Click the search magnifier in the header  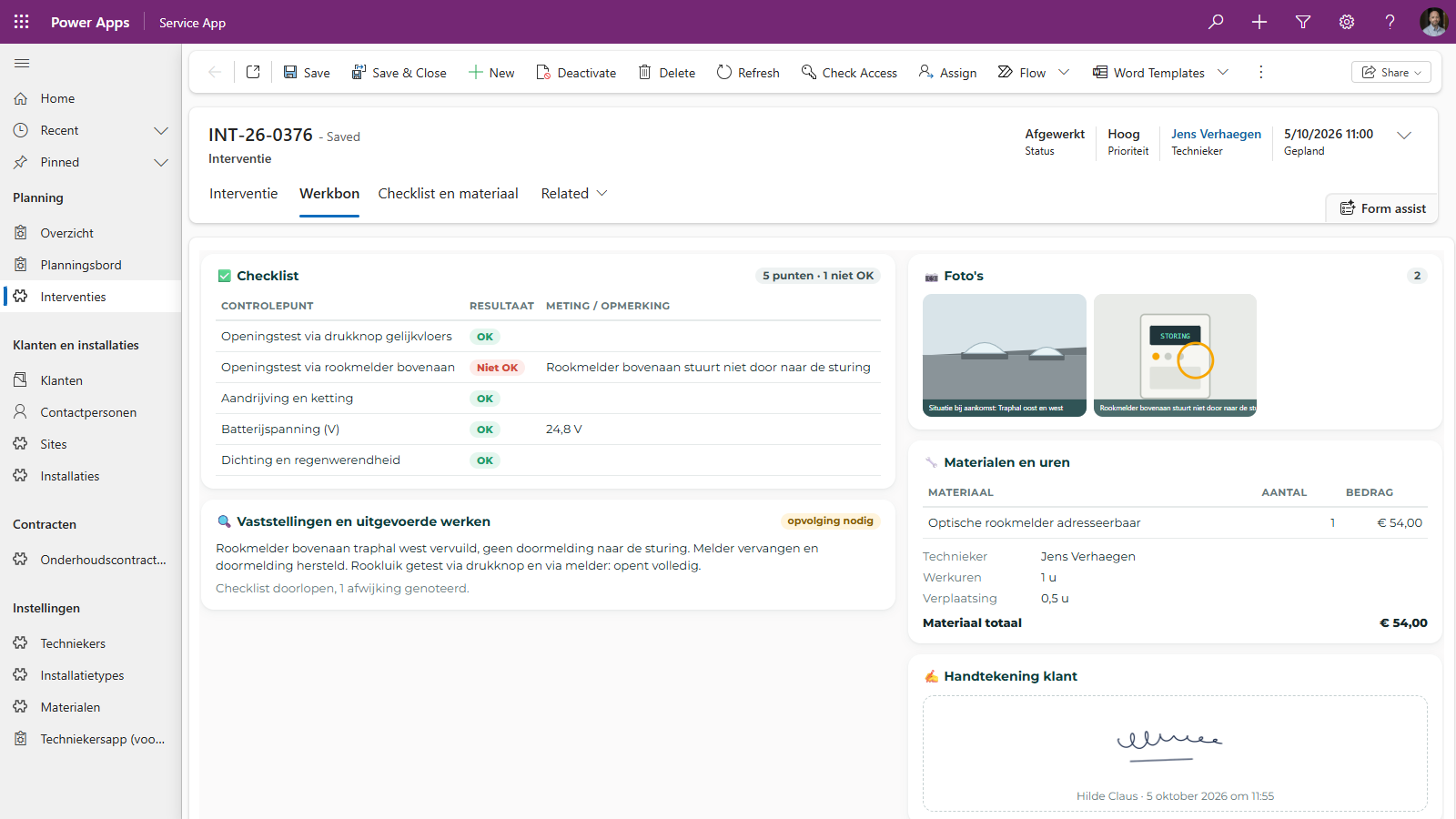[1216, 22]
